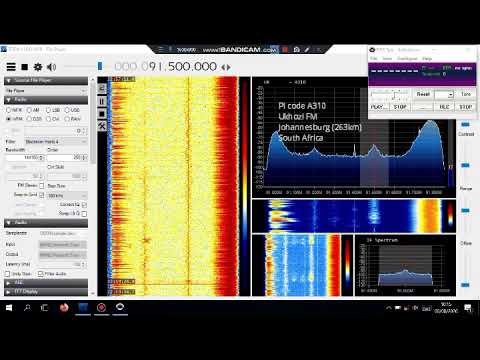Viewport: 480px width, 360px height.
Task: Click the volume slider handle in the toolbar
Action: pyautogui.click(x=100, y=66)
